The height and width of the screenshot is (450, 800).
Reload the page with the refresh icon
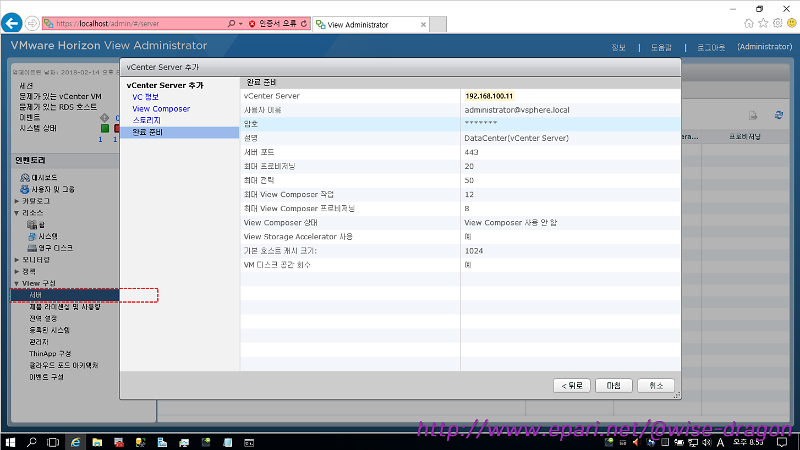point(304,23)
